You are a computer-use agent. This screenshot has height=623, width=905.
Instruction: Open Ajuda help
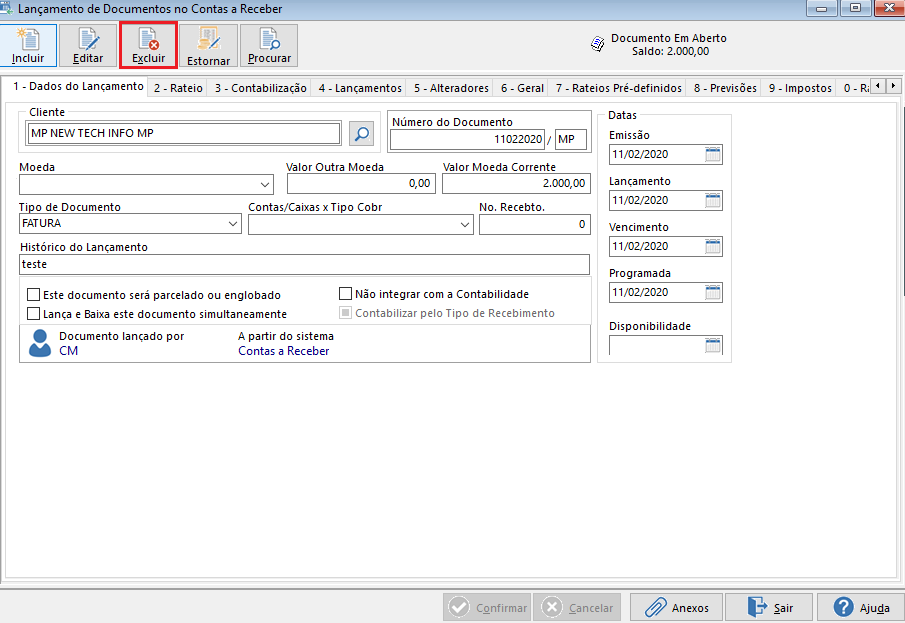click(861, 607)
